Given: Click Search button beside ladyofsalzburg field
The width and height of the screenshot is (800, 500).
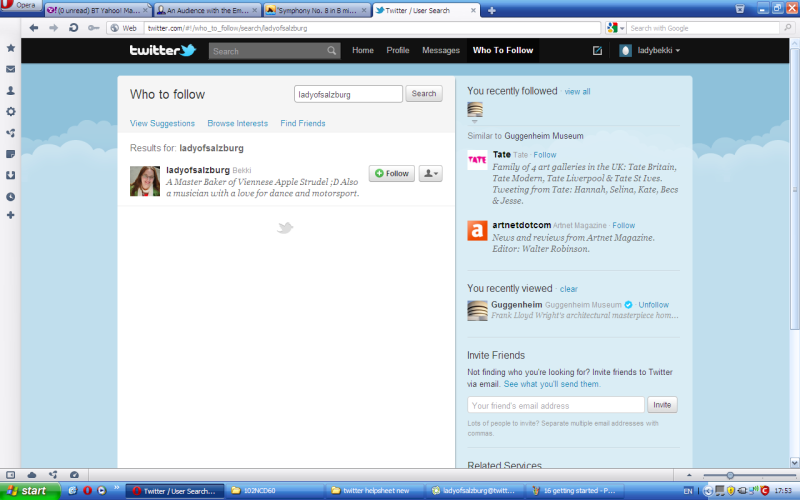Looking at the screenshot, I should (424, 94).
